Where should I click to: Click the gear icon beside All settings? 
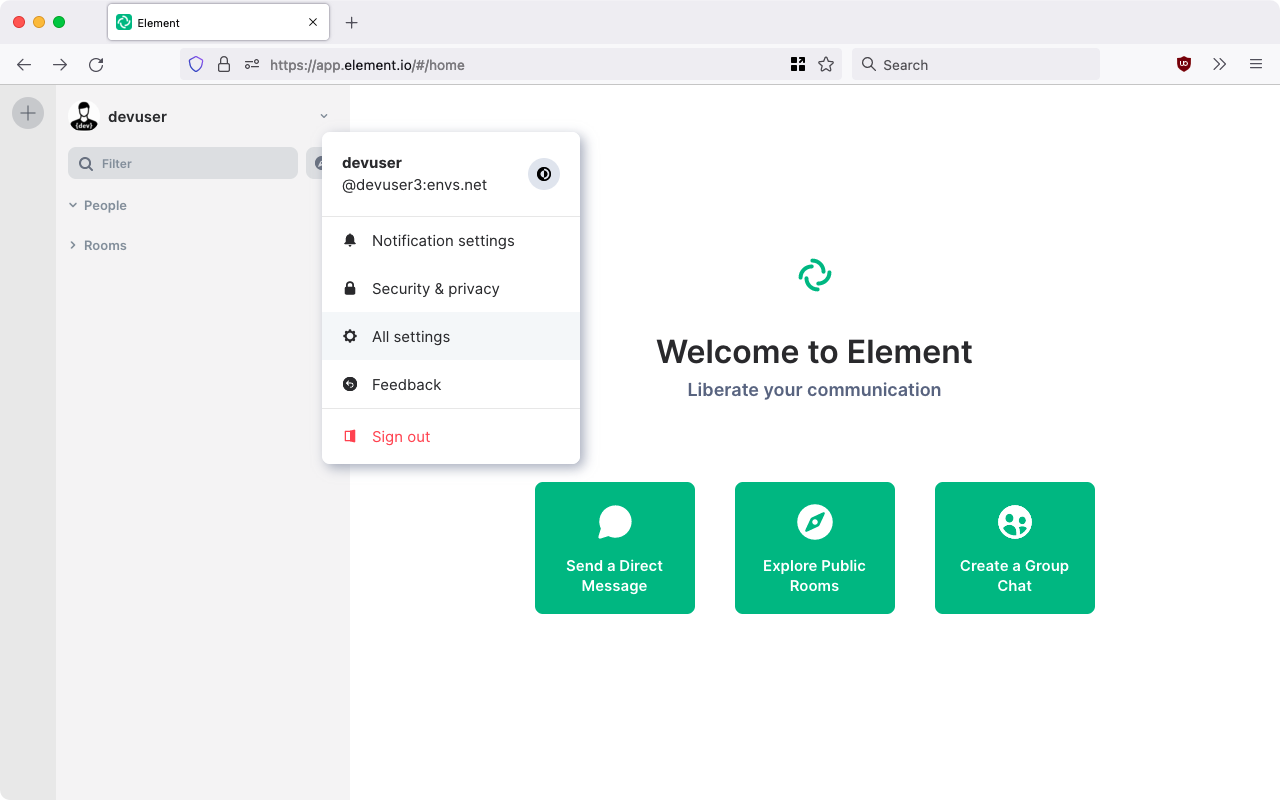[350, 336]
